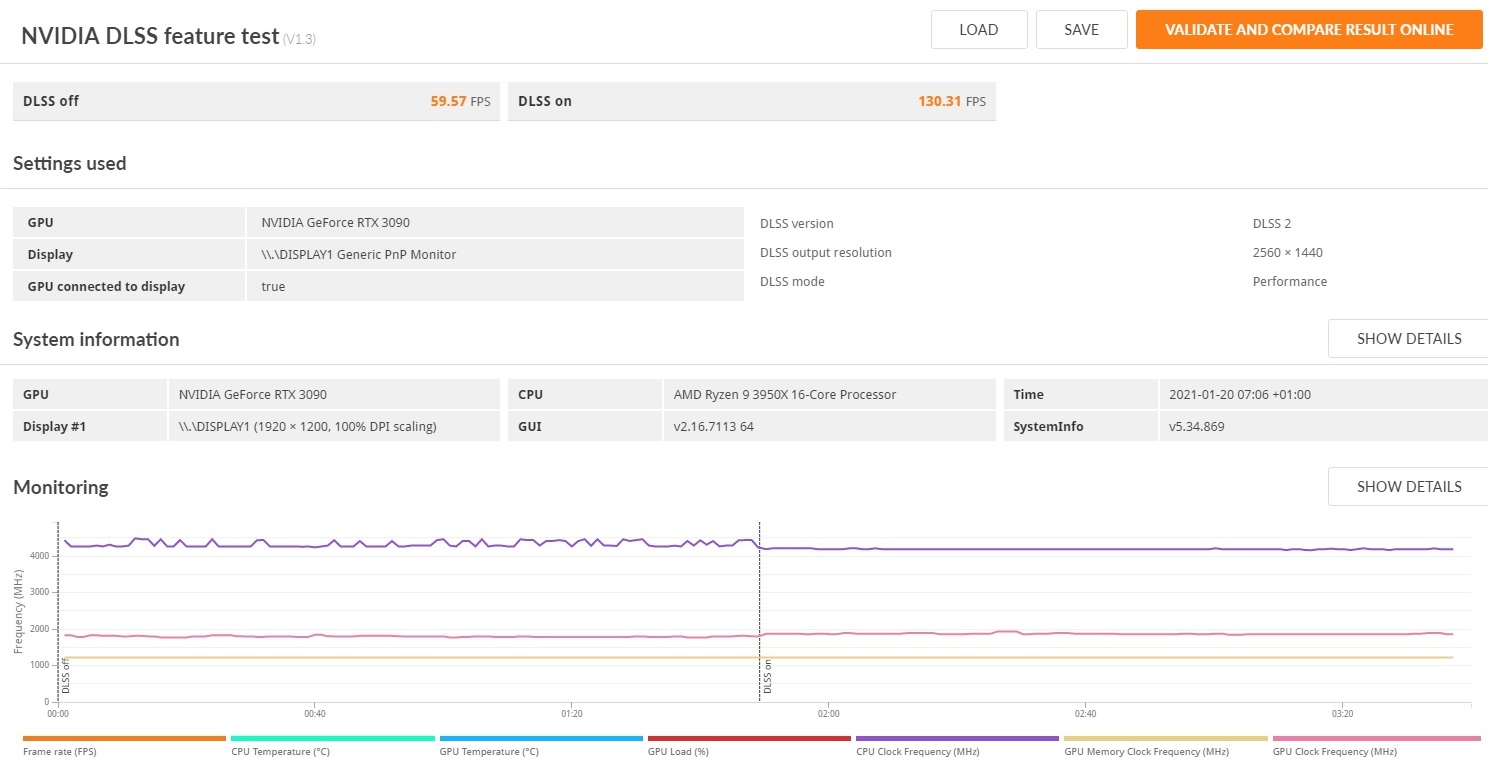Click the Frequency (MHz) axis title
The image size is (1488, 774).
click(x=19, y=611)
